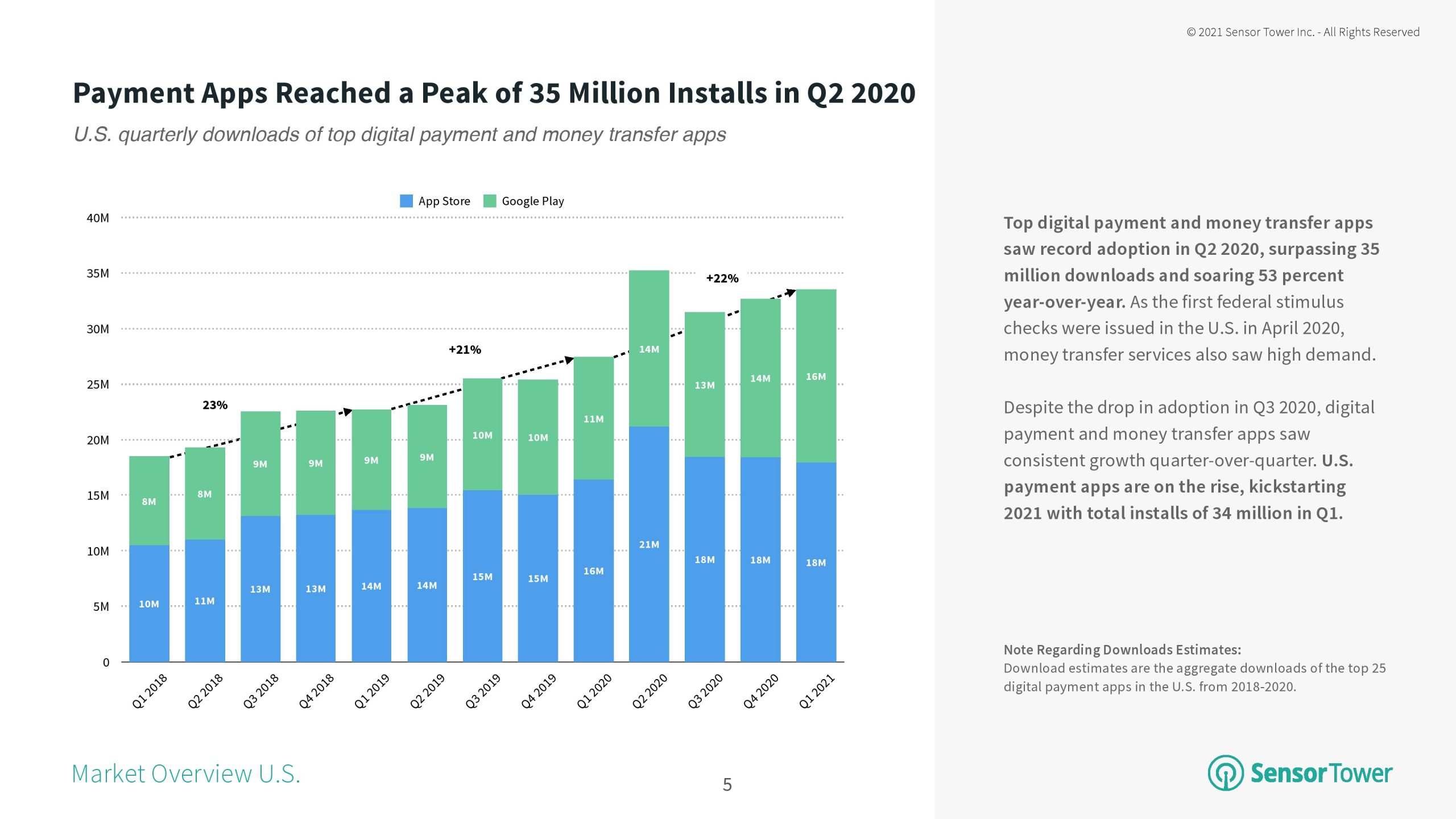Click the page number 5
1456x819 pixels.
pyautogui.click(x=727, y=784)
